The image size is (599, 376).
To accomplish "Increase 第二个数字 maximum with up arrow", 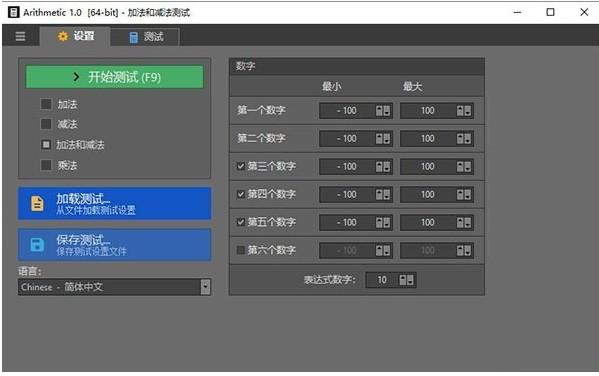I will (x=460, y=139).
